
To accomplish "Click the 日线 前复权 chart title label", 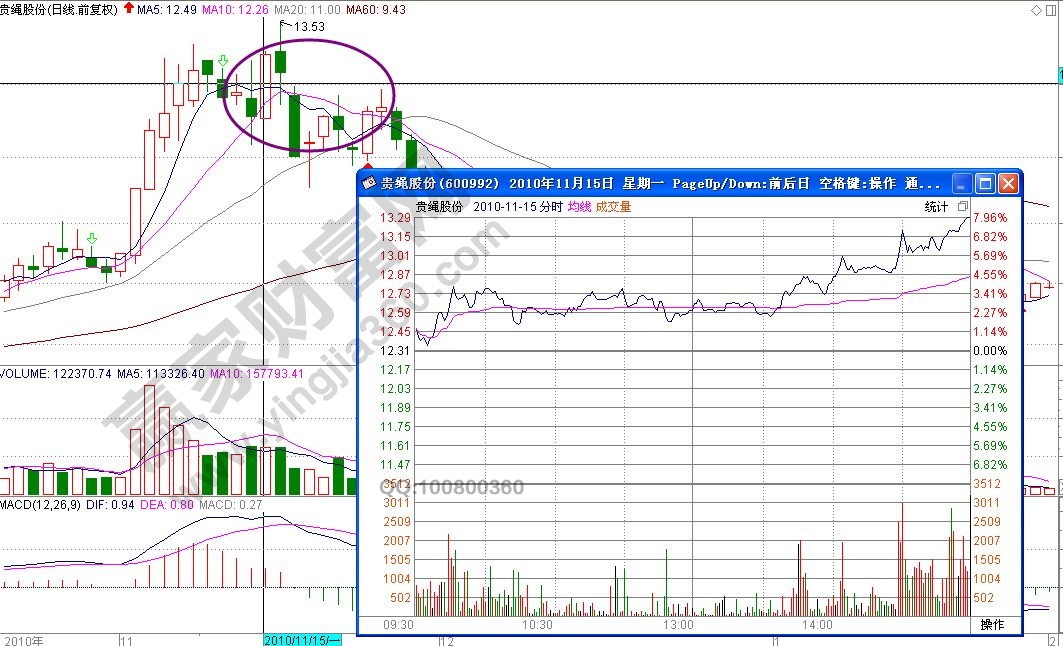I will coord(59,9).
